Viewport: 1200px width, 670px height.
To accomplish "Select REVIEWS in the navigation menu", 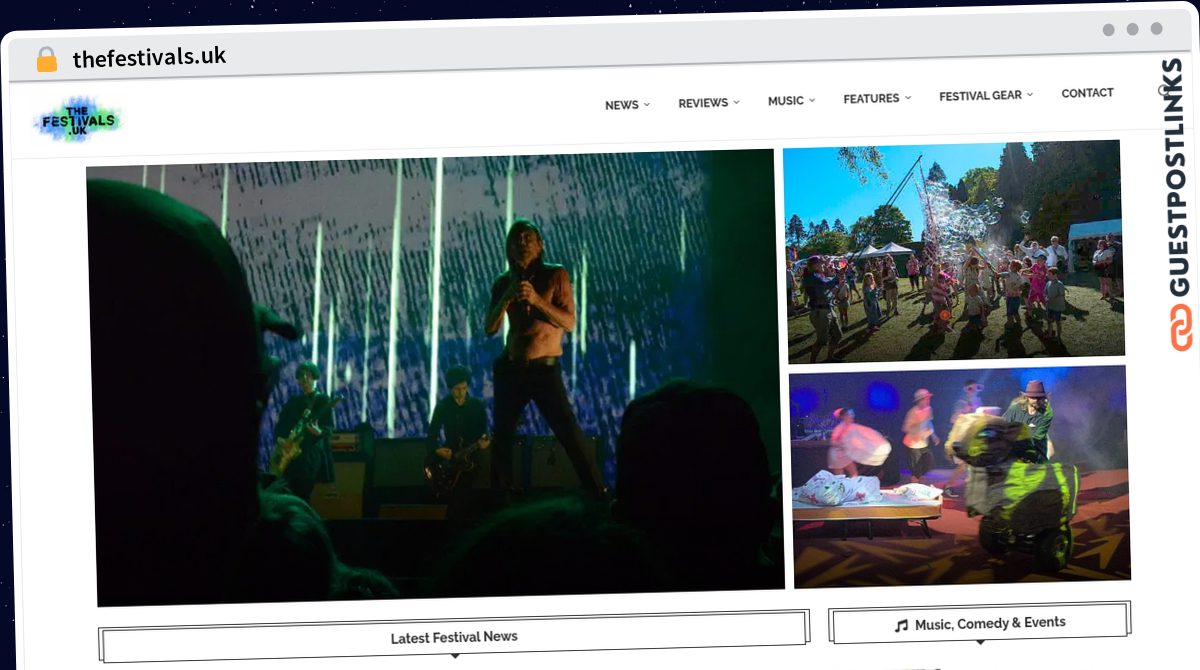I will [703, 102].
